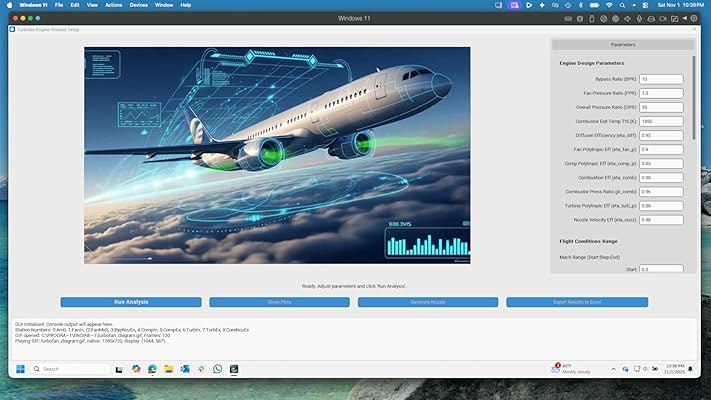This screenshot has height=400, width=711.
Task: Open the View menu in macOS menu bar
Action: click(x=92, y=5)
